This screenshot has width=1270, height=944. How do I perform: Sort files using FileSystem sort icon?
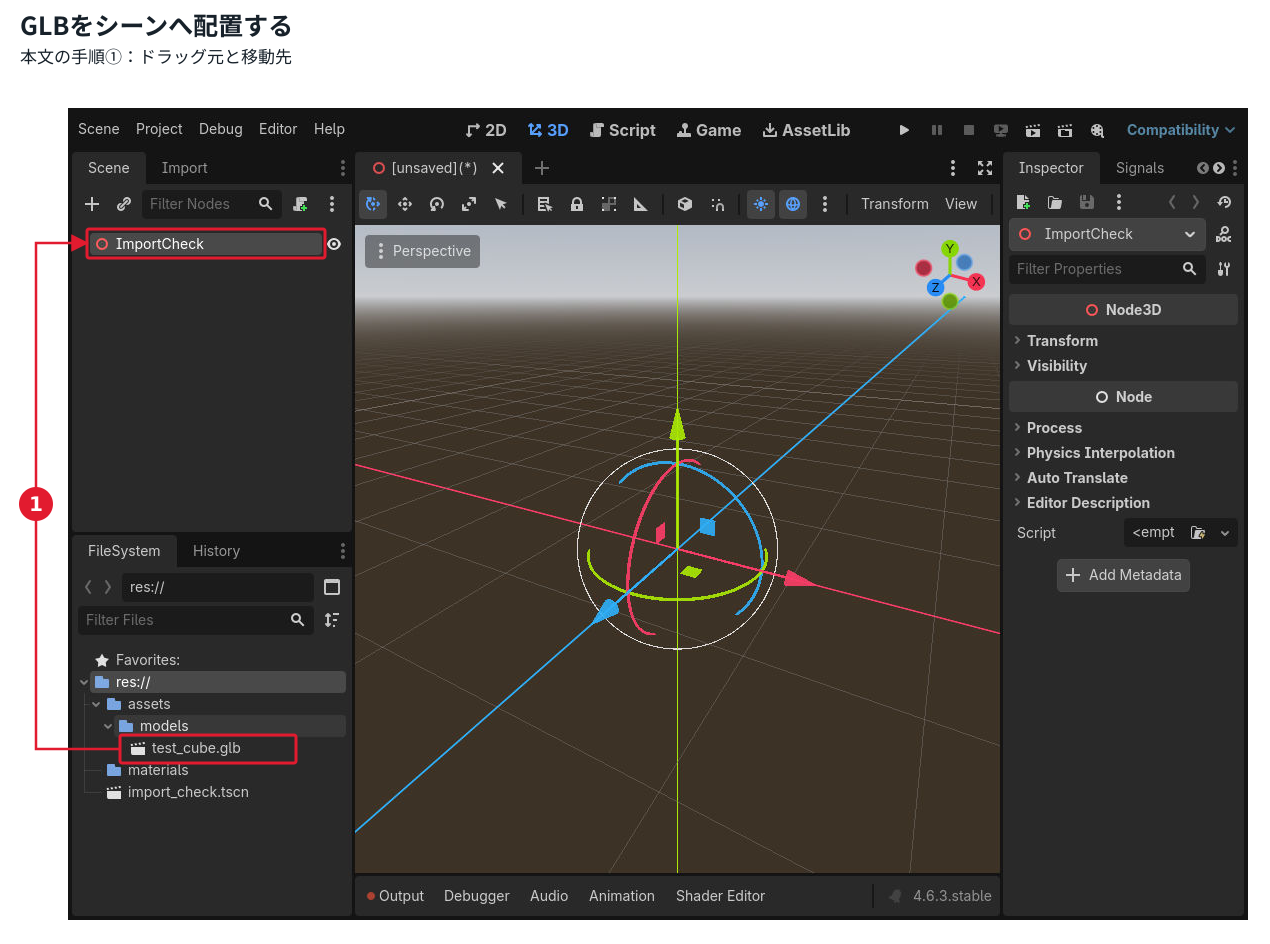coord(332,620)
